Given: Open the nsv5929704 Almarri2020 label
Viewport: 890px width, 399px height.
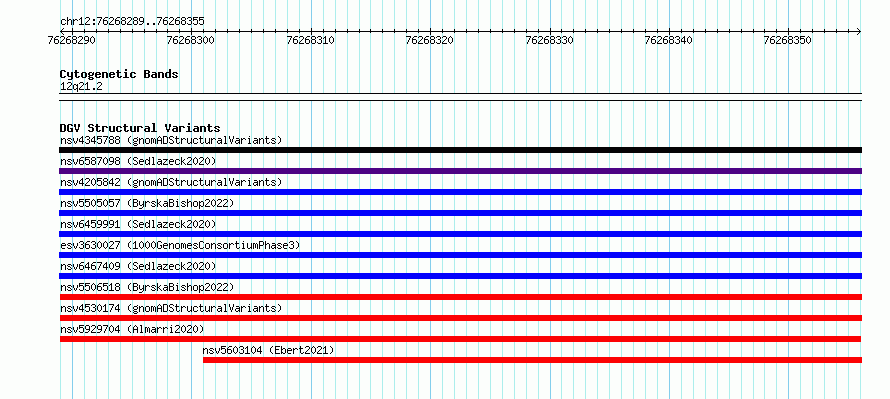Looking at the screenshot, I should [132, 329].
